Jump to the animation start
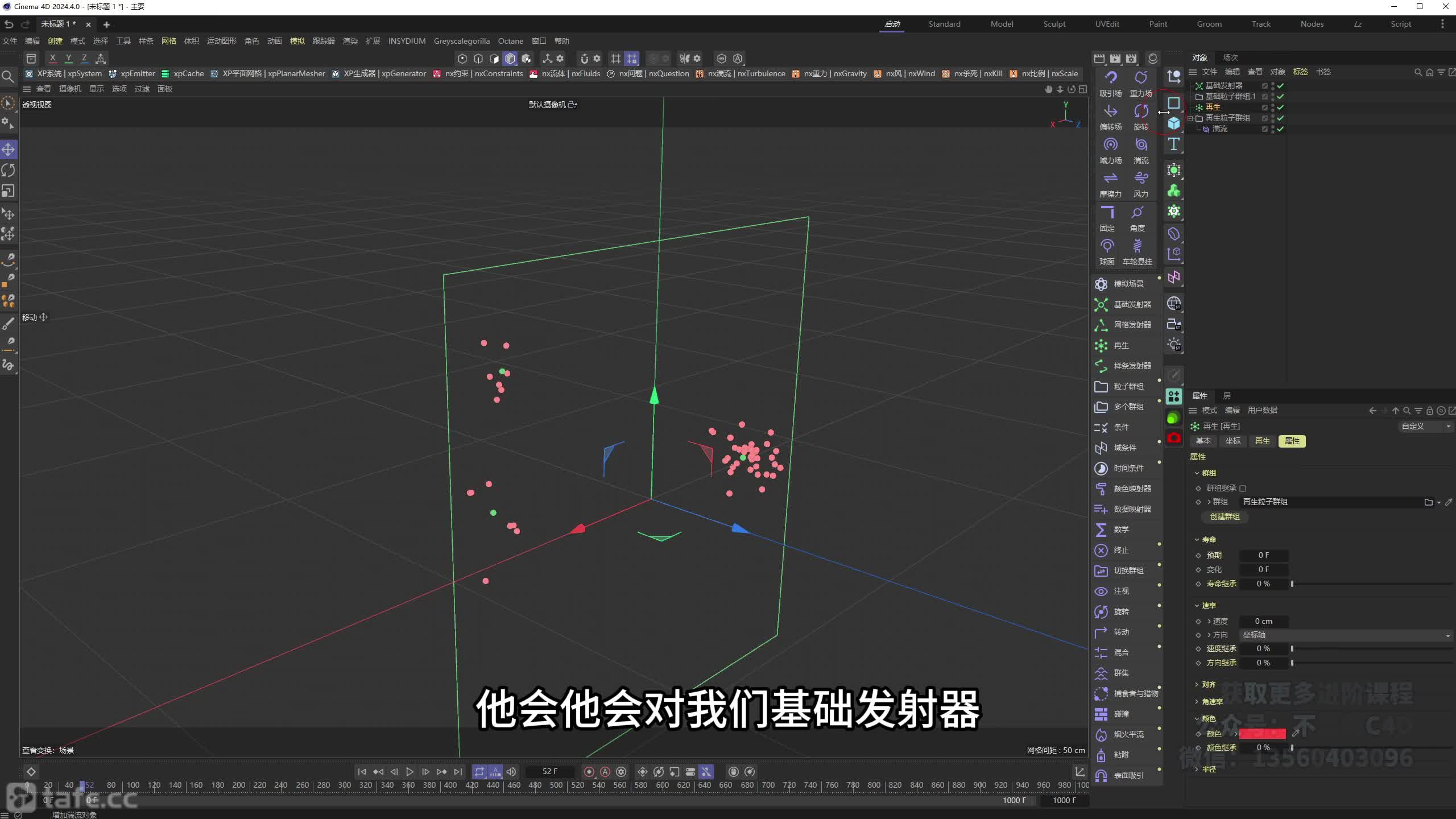 click(362, 772)
